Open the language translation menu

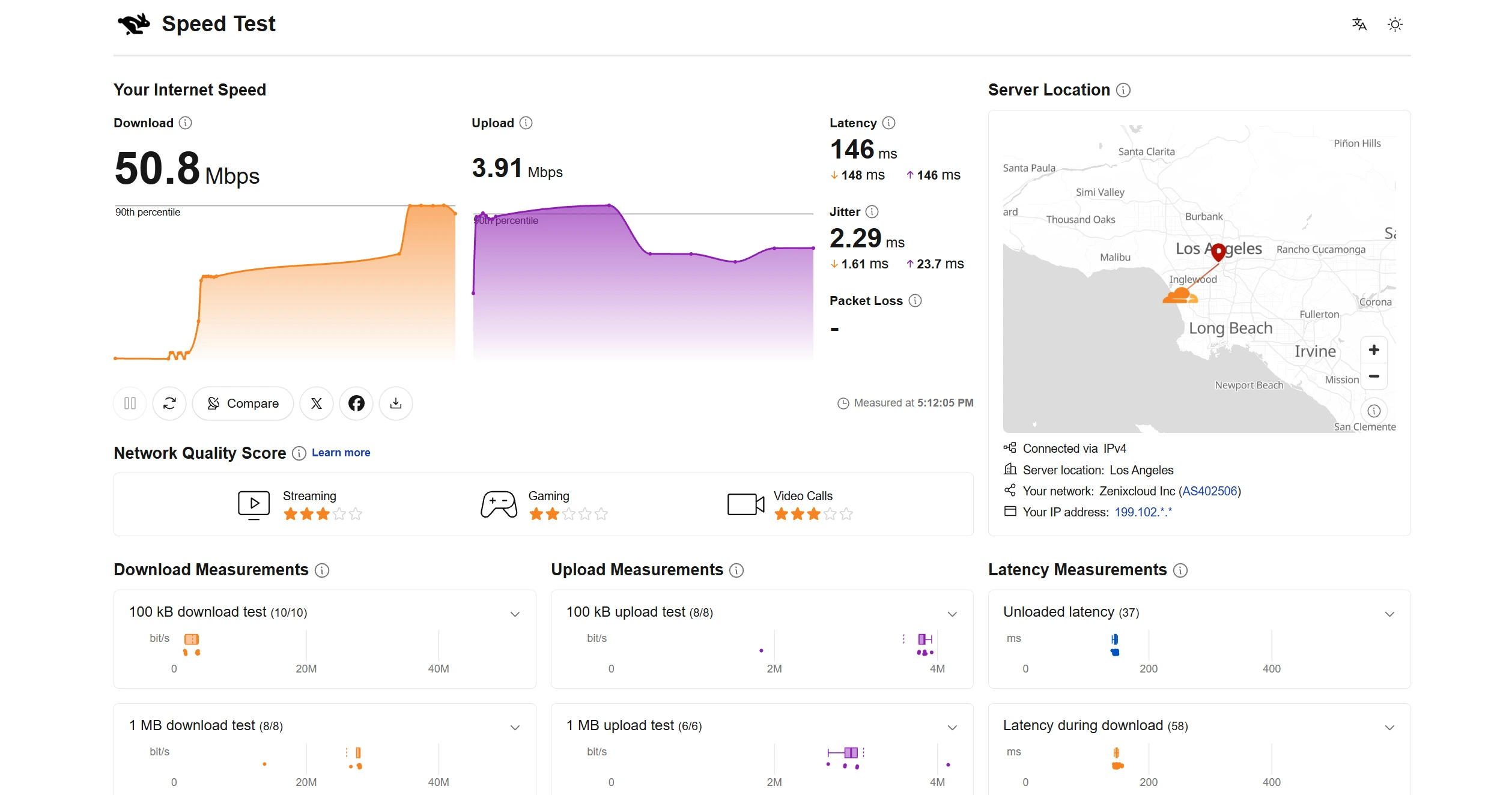pos(1359,24)
